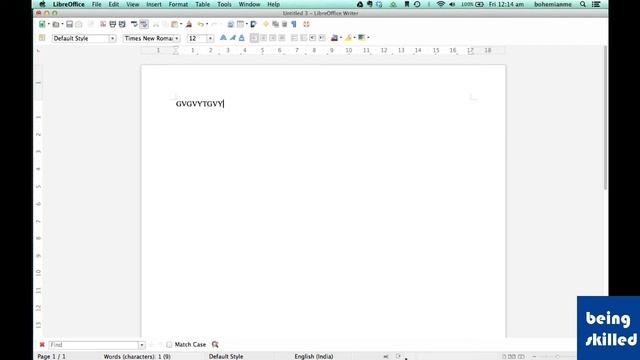The image size is (640, 360).
Task: Open the Undo history dropdown arrow
Action: pyautogui.click(x=207, y=24)
